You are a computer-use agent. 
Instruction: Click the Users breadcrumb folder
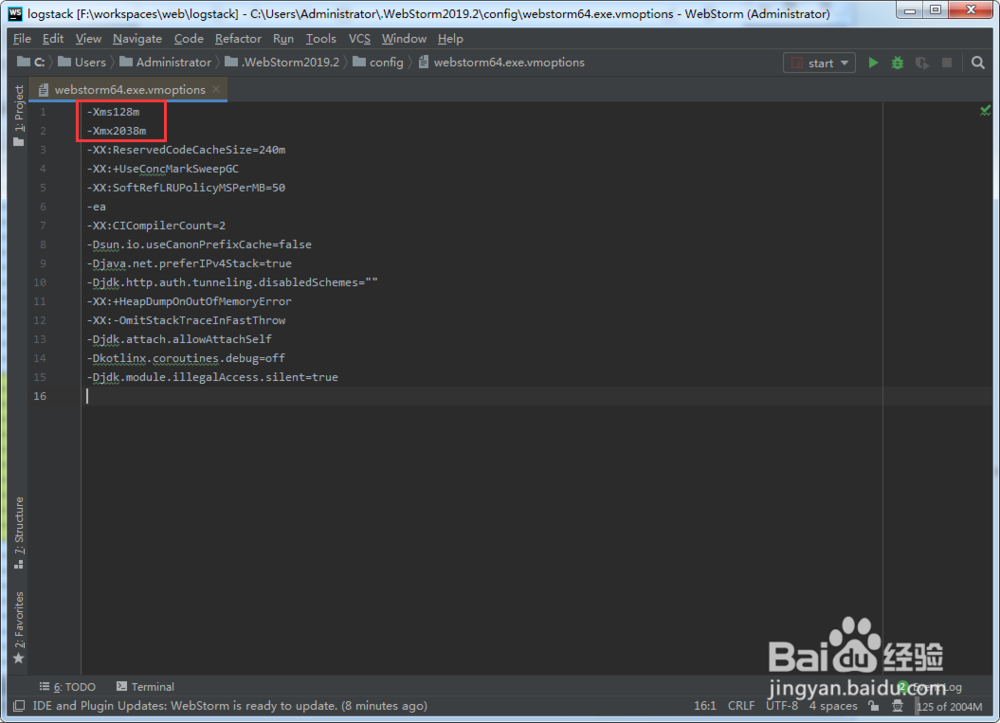coord(82,62)
